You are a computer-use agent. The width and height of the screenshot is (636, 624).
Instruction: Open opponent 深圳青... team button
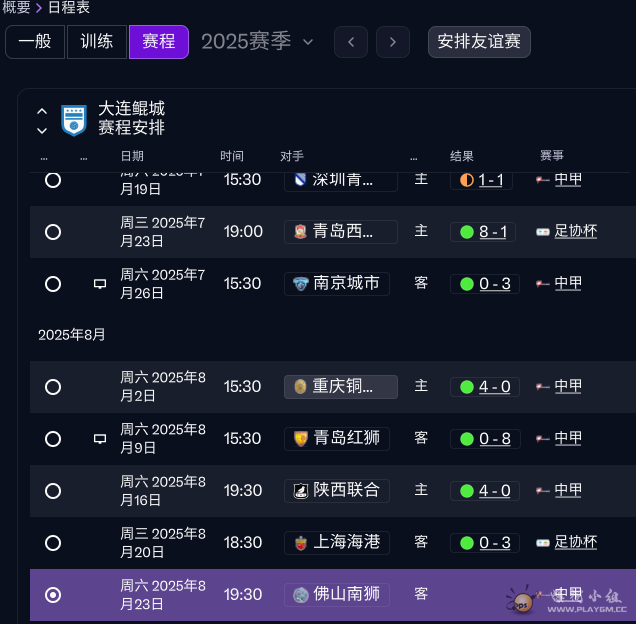341,181
